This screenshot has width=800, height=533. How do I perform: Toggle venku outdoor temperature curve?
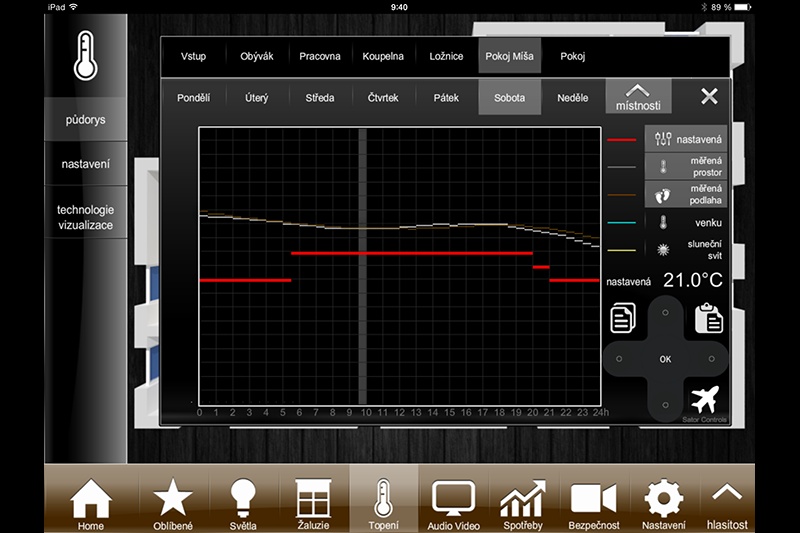click(x=686, y=222)
